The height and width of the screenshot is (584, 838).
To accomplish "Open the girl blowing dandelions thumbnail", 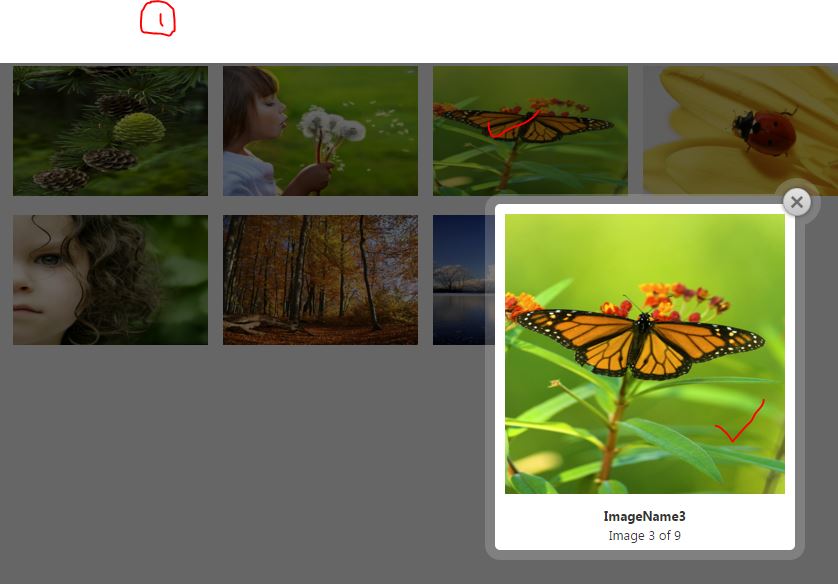I will (320, 130).
